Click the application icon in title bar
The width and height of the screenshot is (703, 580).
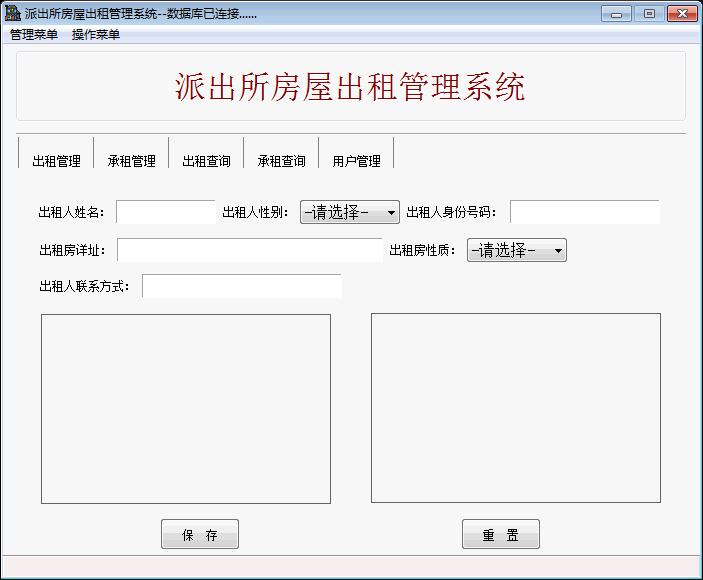click(12, 13)
